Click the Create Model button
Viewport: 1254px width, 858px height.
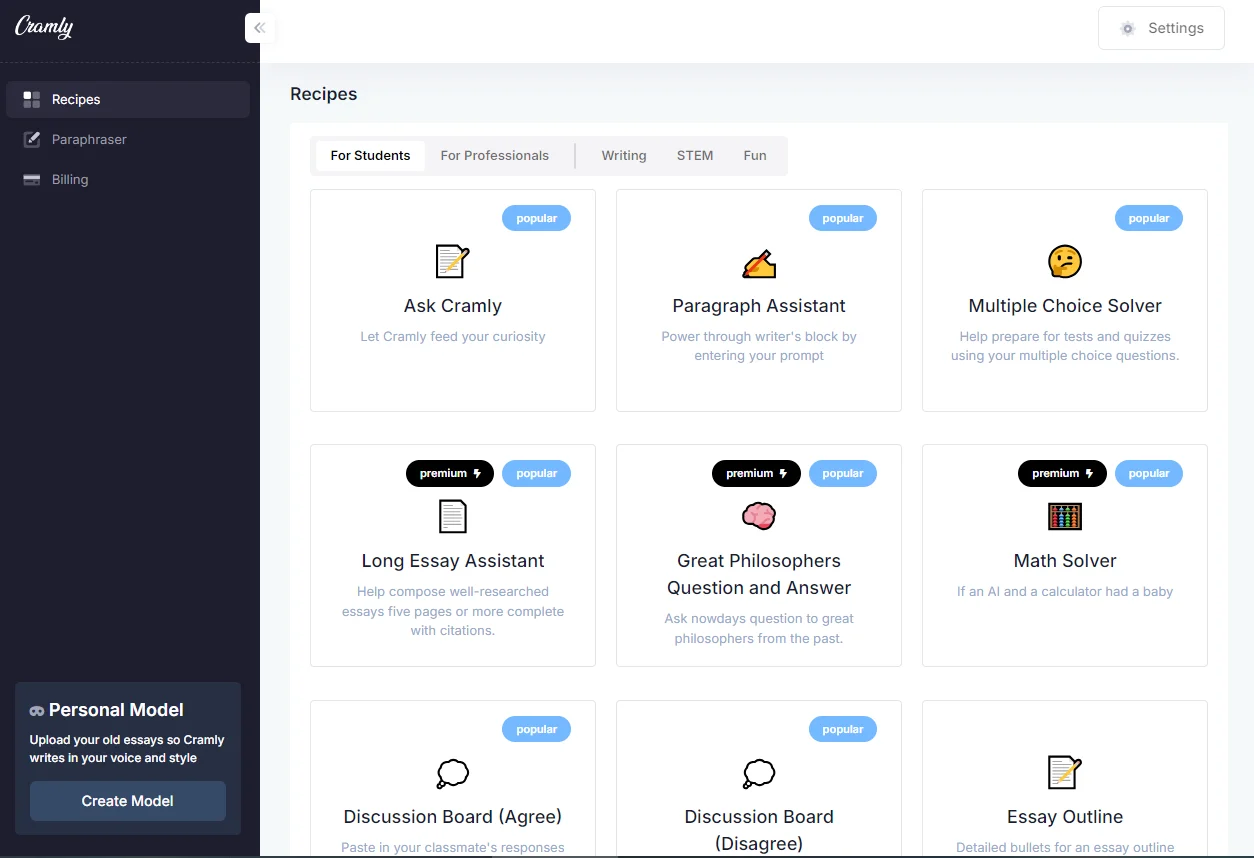[128, 801]
